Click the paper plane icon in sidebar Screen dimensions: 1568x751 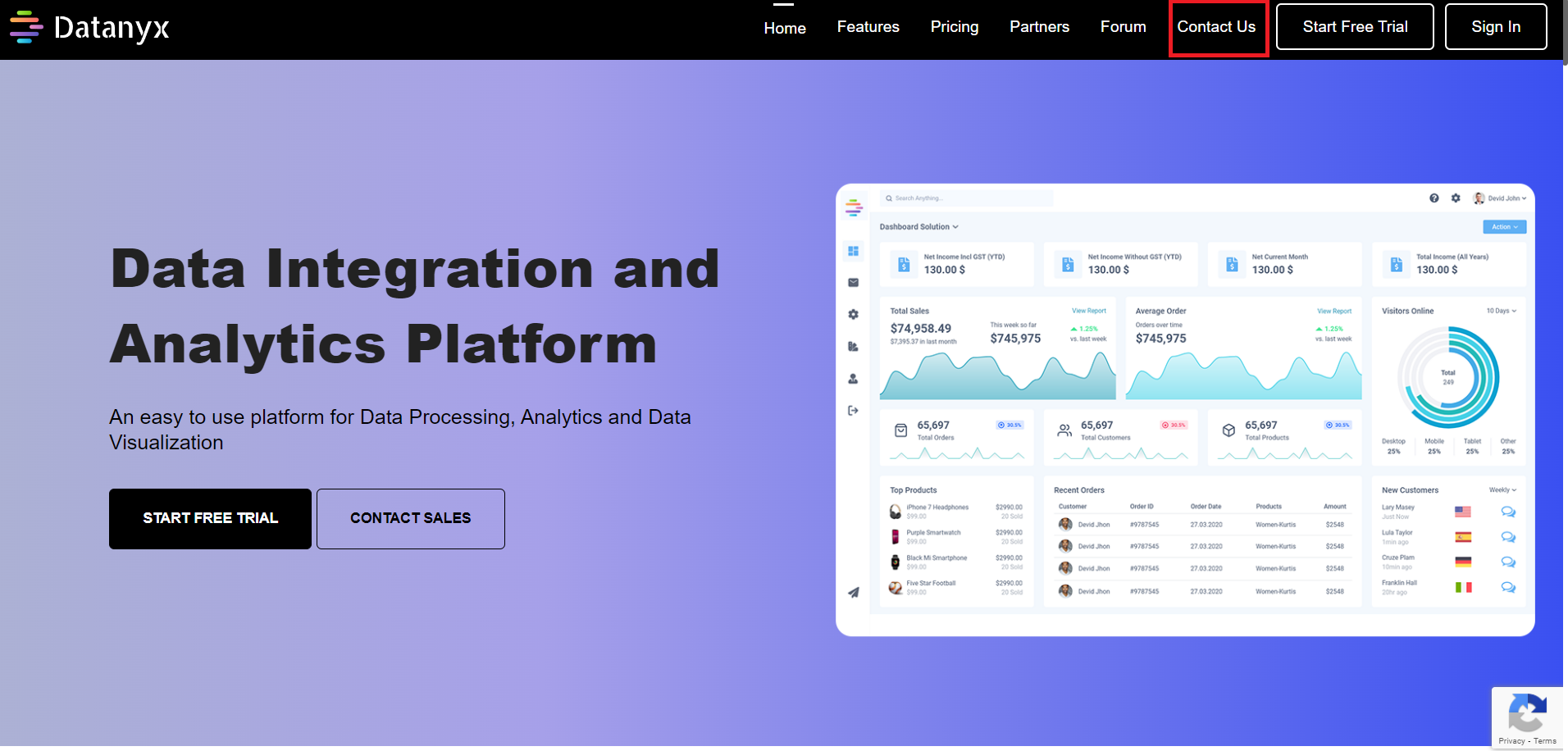click(x=853, y=592)
